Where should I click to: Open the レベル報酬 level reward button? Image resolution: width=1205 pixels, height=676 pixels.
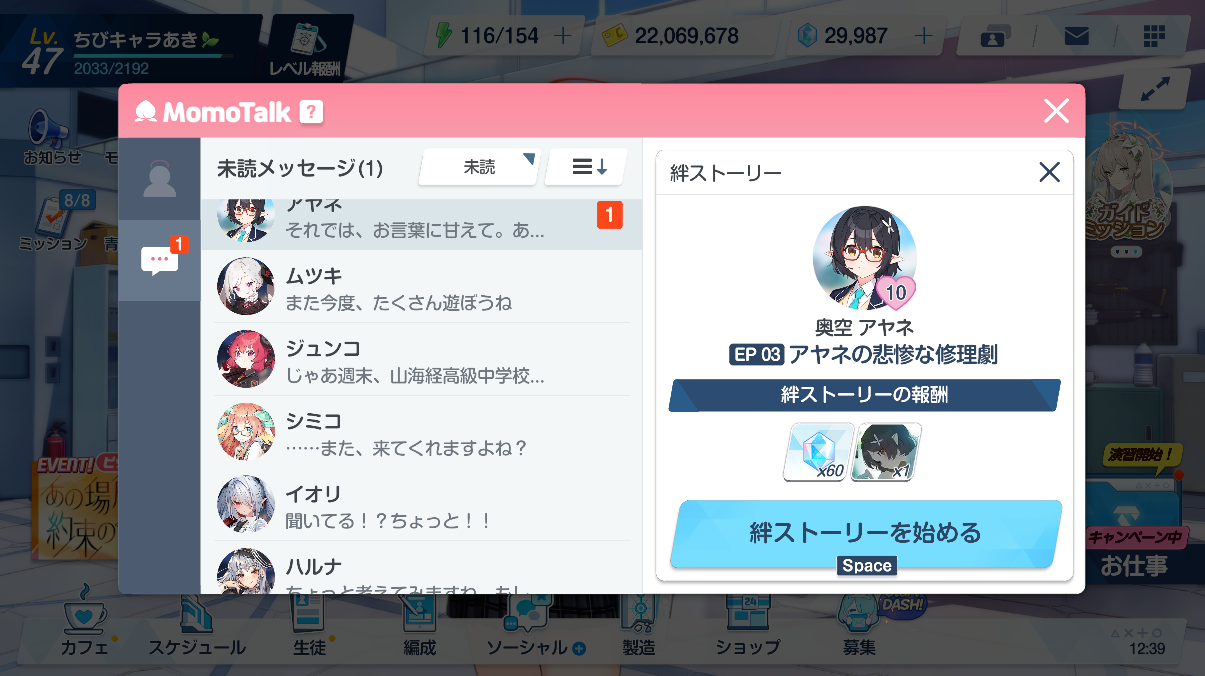pyautogui.click(x=304, y=47)
